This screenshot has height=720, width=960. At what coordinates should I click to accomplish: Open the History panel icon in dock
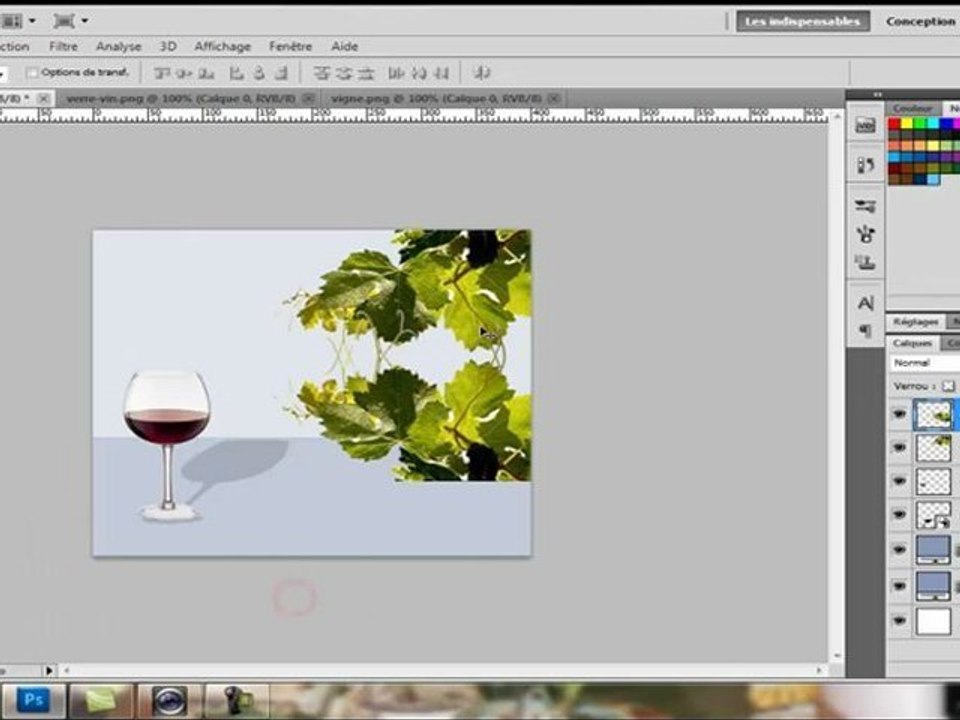(865, 165)
